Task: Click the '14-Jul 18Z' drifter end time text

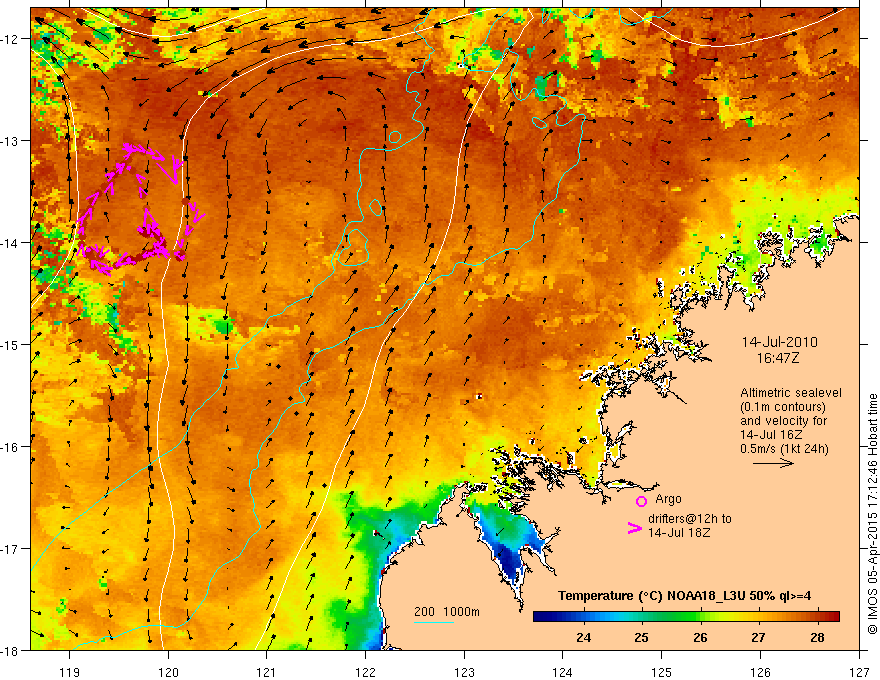Action: [x=679, y=532]
